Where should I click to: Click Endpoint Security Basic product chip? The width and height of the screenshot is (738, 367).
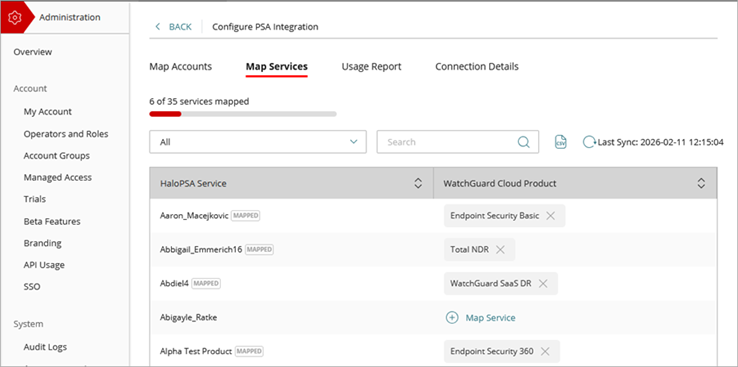point(505,216)
